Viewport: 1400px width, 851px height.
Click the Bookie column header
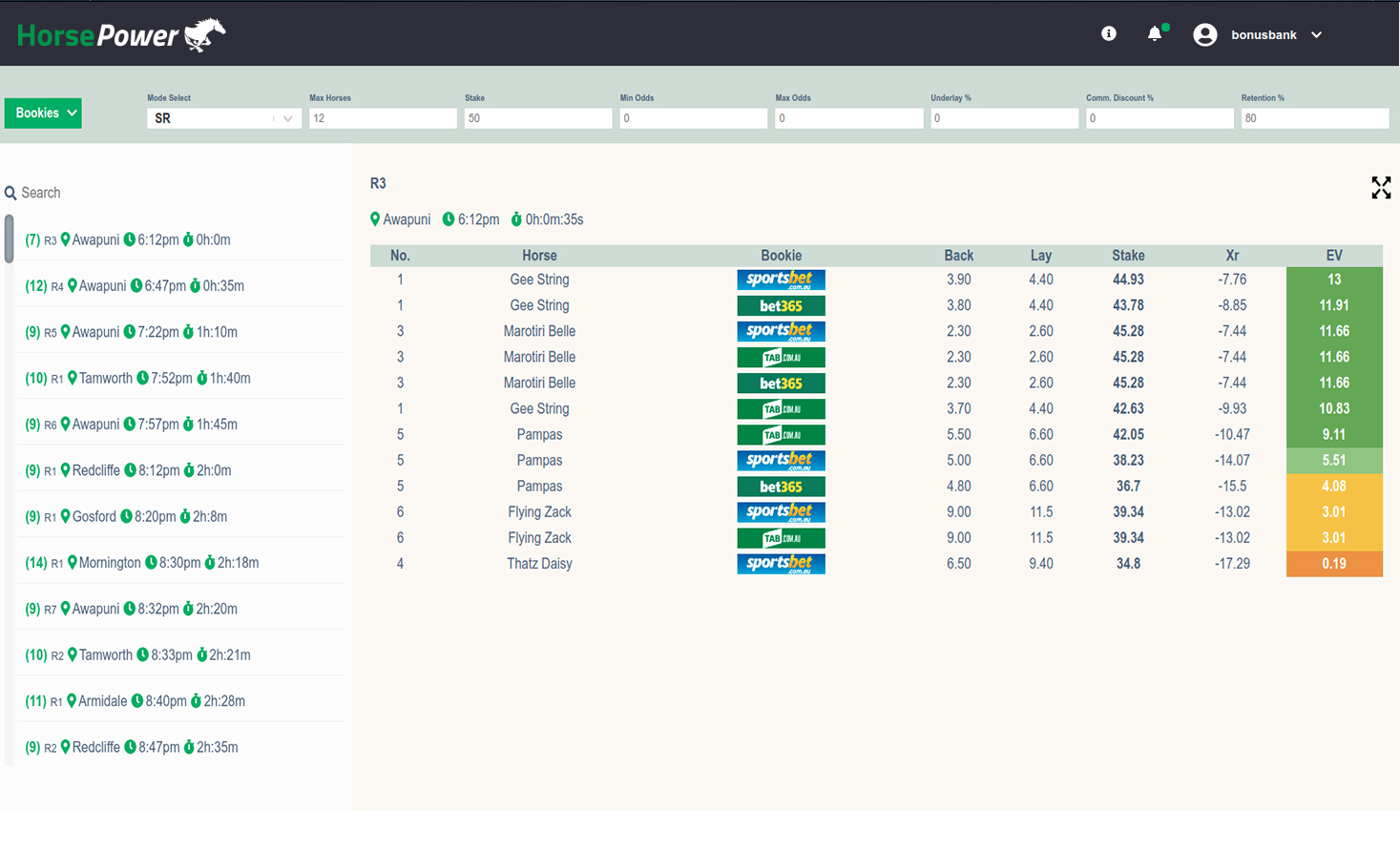point(781,256)
